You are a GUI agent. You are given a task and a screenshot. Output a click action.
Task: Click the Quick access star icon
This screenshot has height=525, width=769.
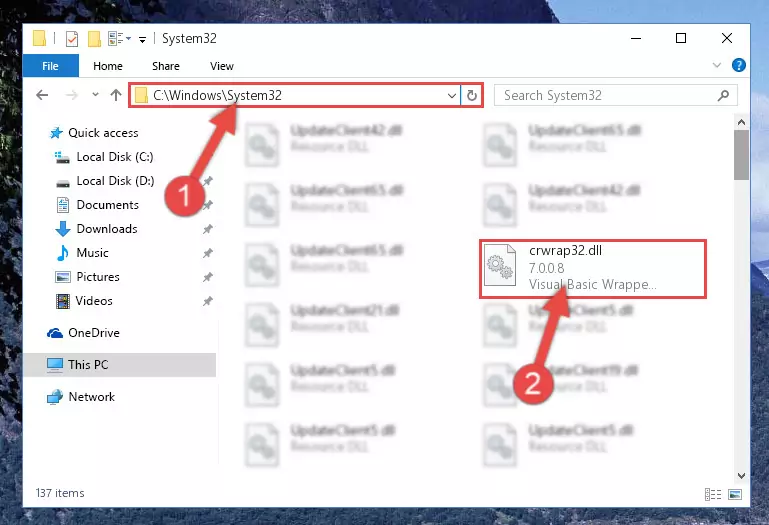point(56,133)
